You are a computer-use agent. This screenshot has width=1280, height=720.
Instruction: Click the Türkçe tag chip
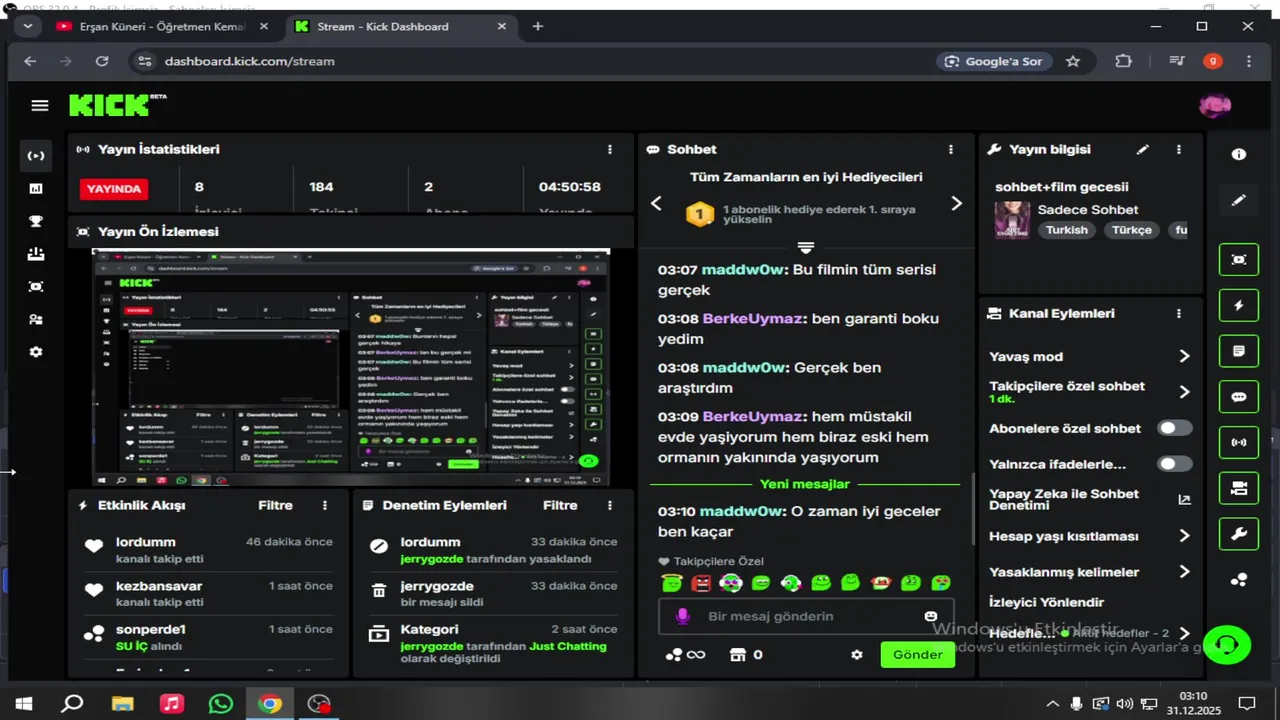coord(1132,229)
